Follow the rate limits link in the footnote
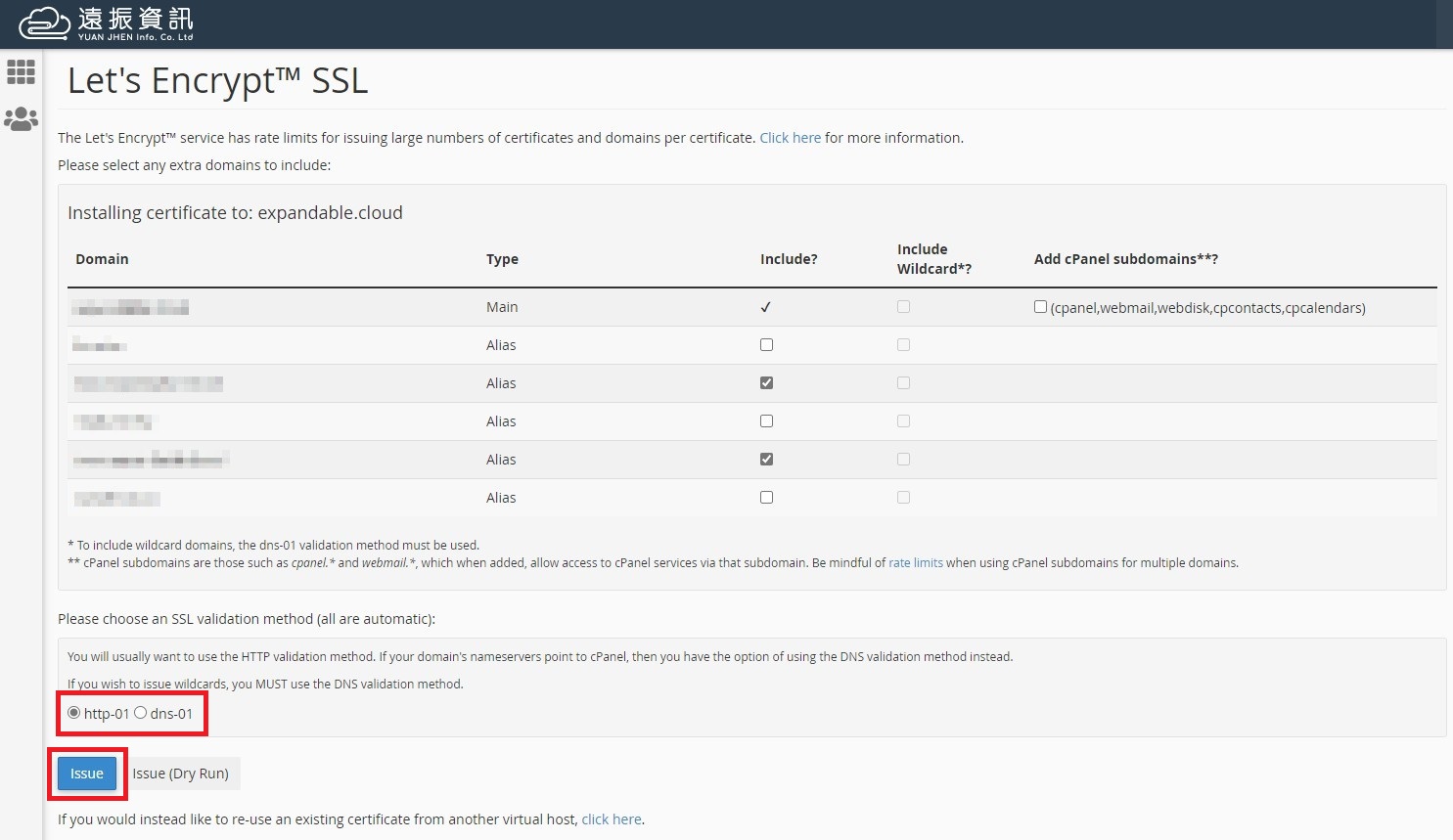Screen dimensions: 1453x840 (x=915, y=562)
